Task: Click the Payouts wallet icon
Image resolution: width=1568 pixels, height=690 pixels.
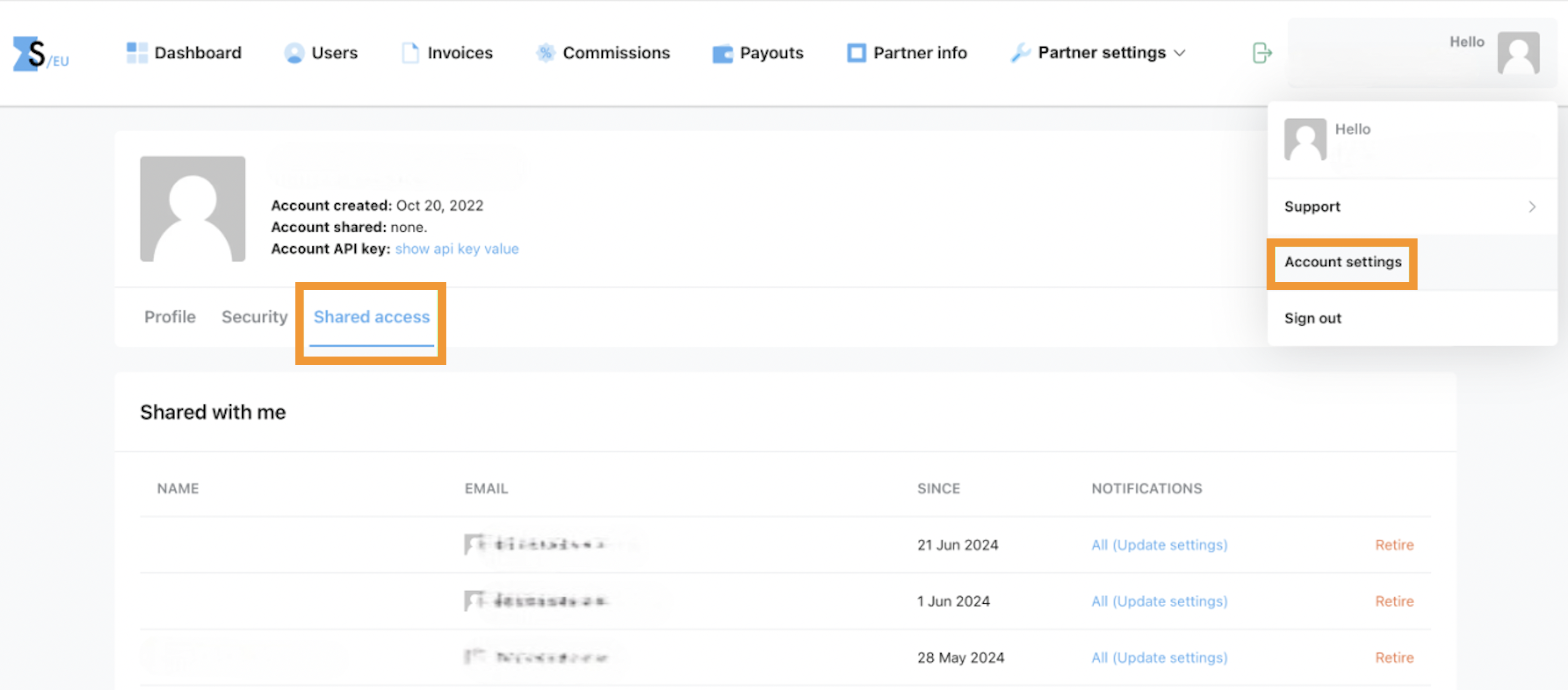Action: click(723, 54)
